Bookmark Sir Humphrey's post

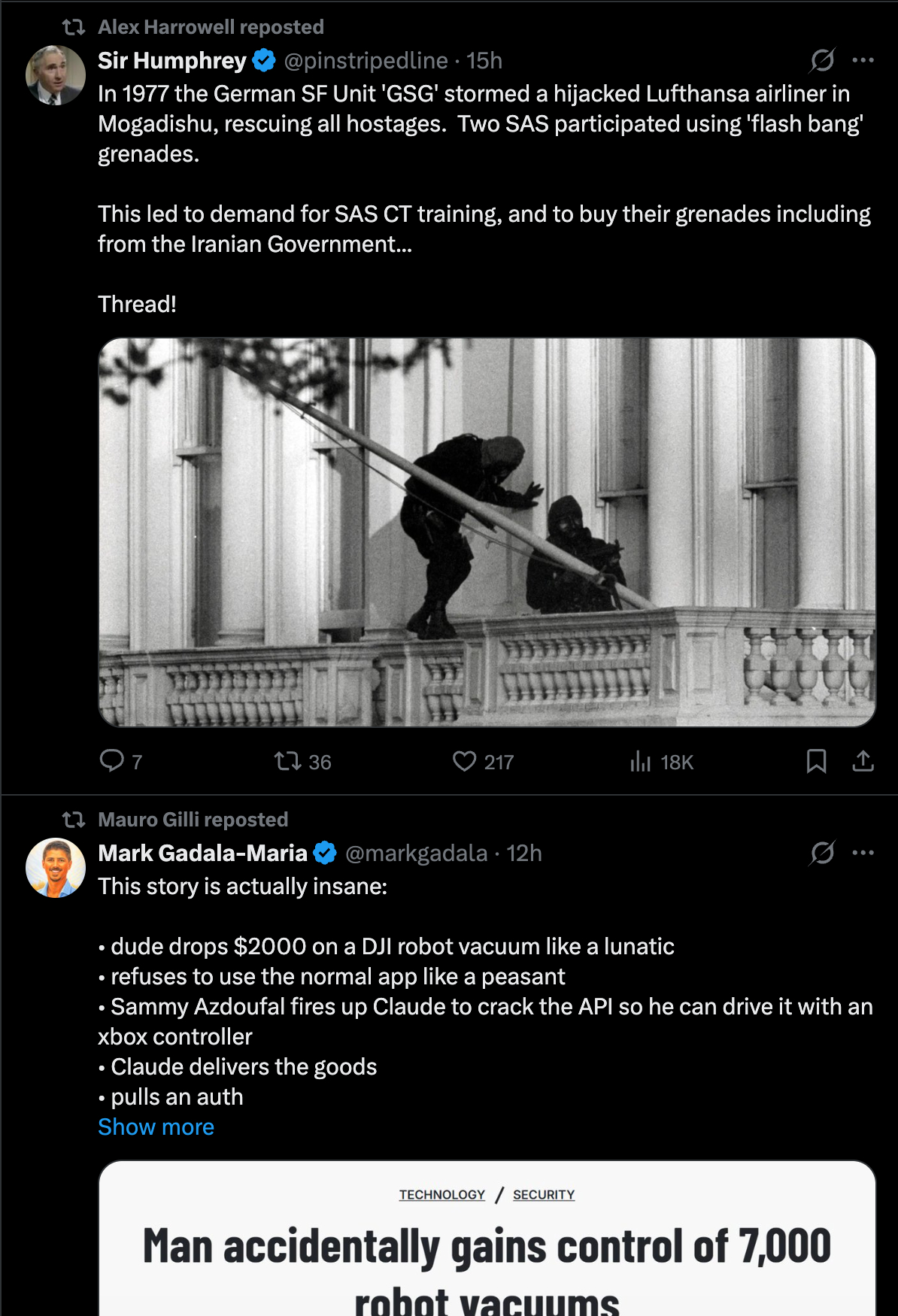816,762
